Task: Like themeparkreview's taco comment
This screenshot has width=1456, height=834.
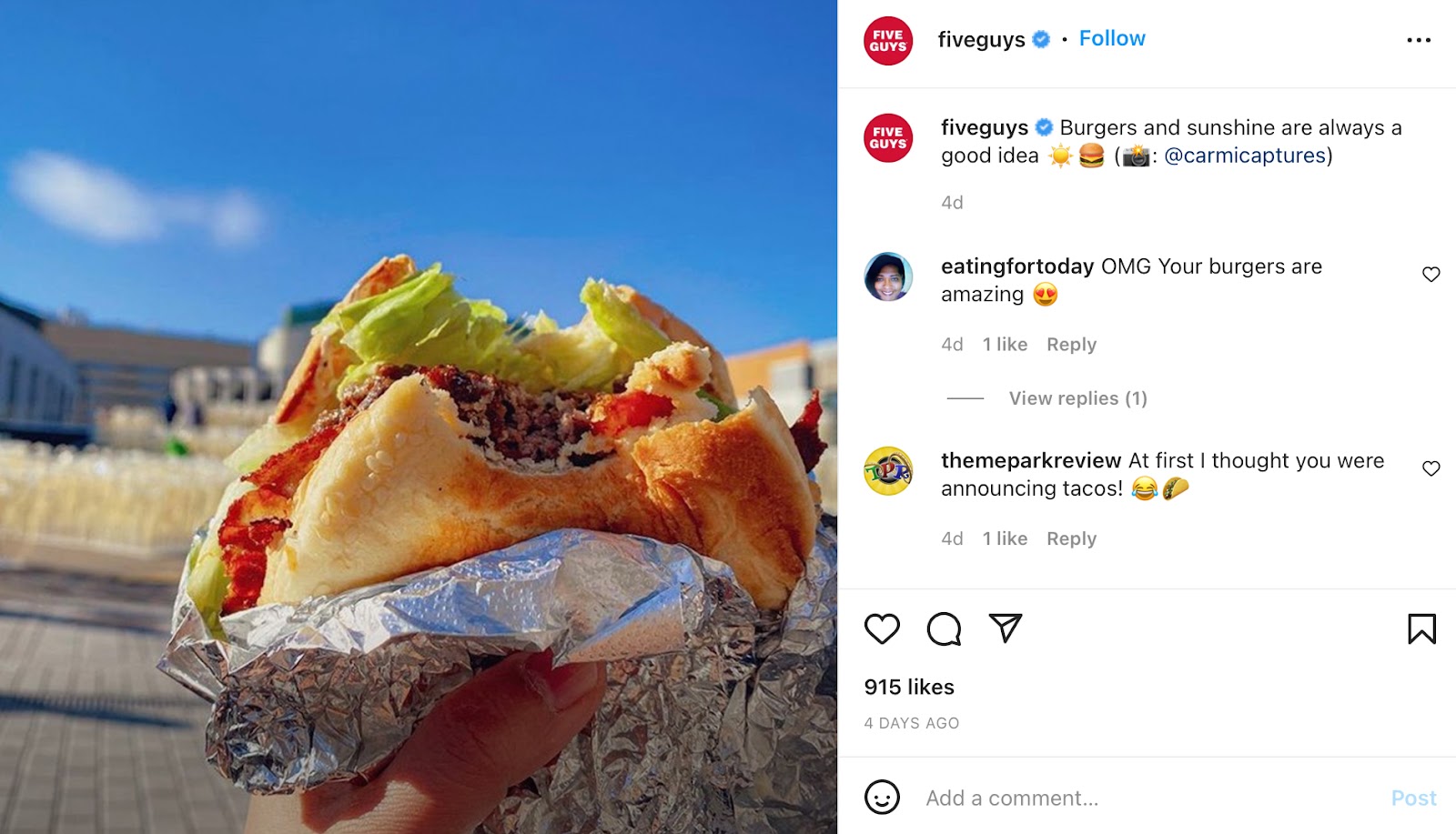Action: (1431, 468)
